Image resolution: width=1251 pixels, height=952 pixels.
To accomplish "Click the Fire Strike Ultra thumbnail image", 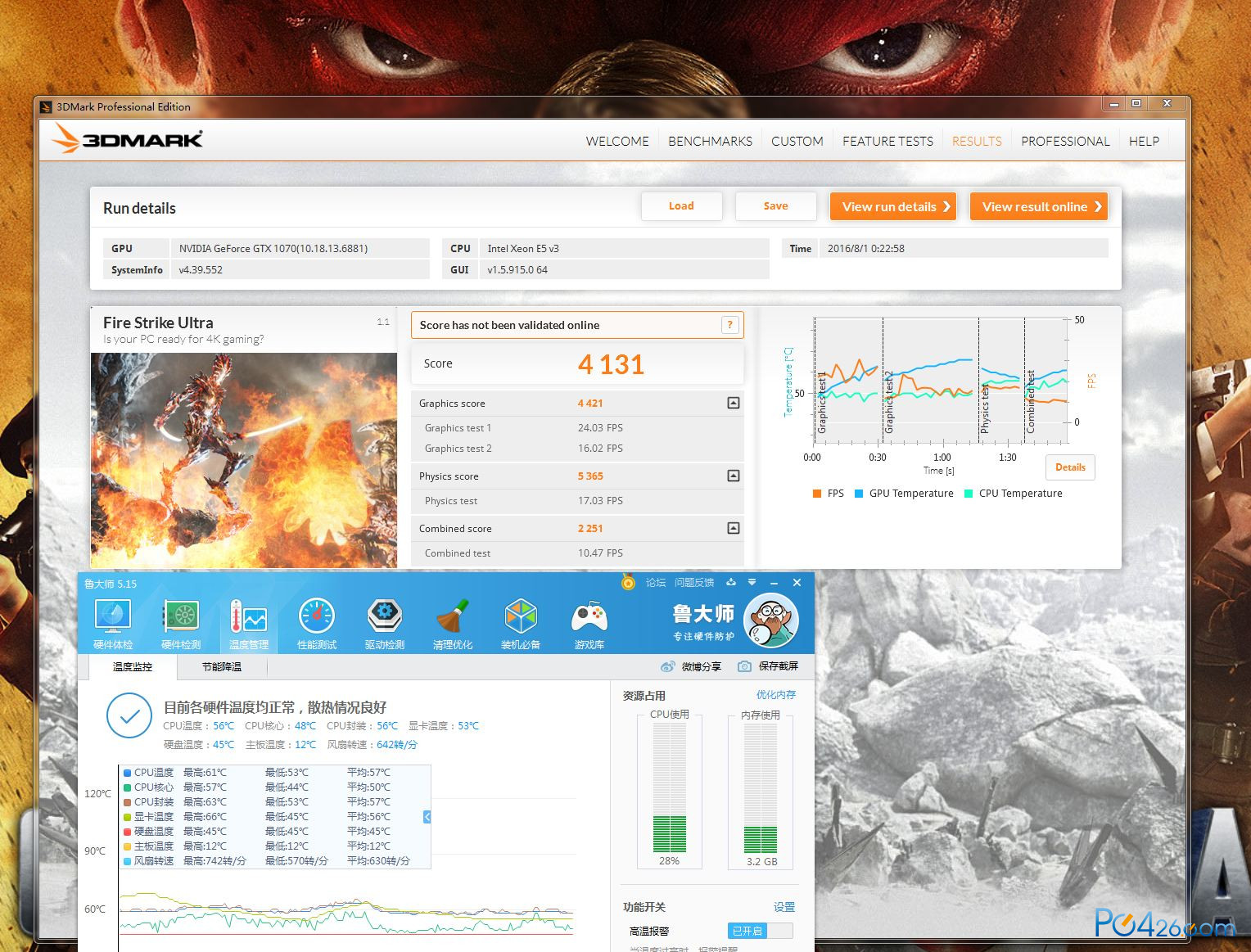I will coord(243,460).
